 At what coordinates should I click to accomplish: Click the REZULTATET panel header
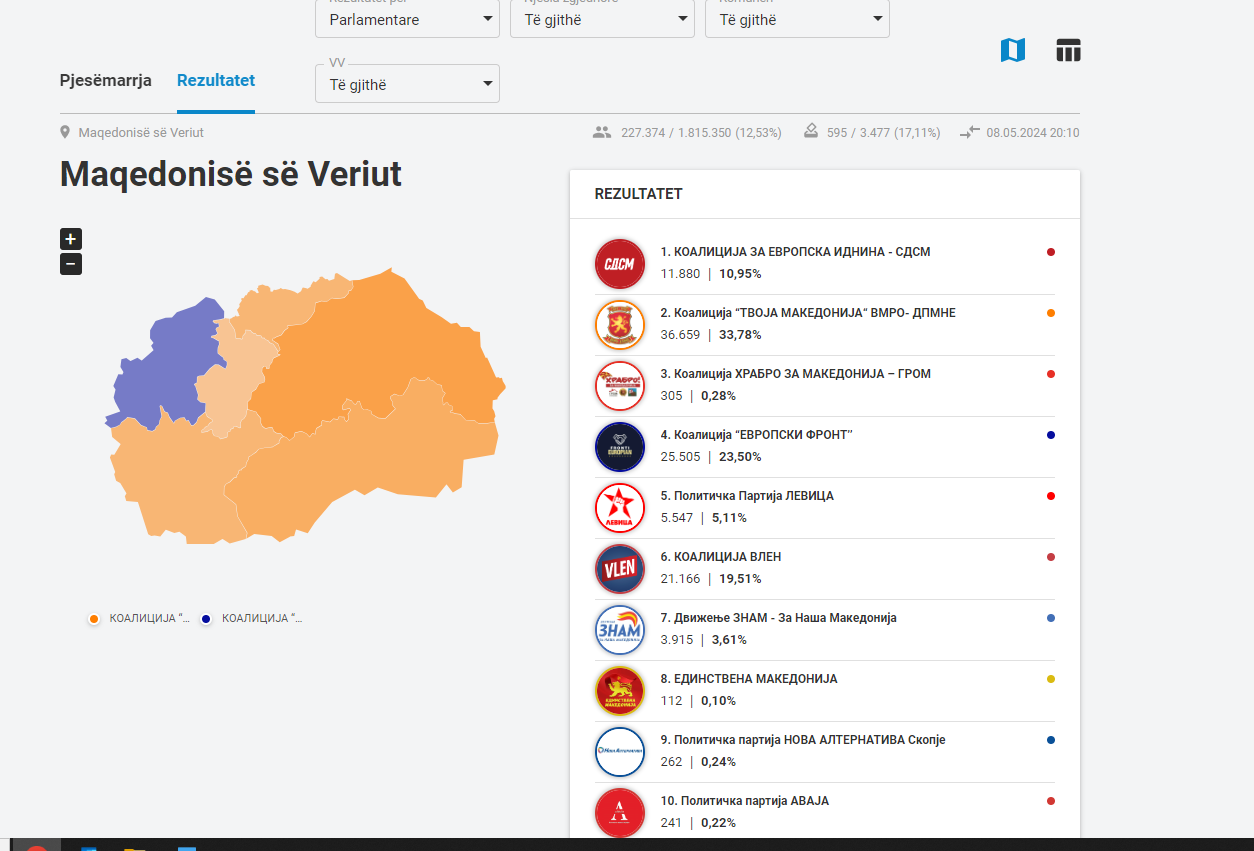coord(639,194)
